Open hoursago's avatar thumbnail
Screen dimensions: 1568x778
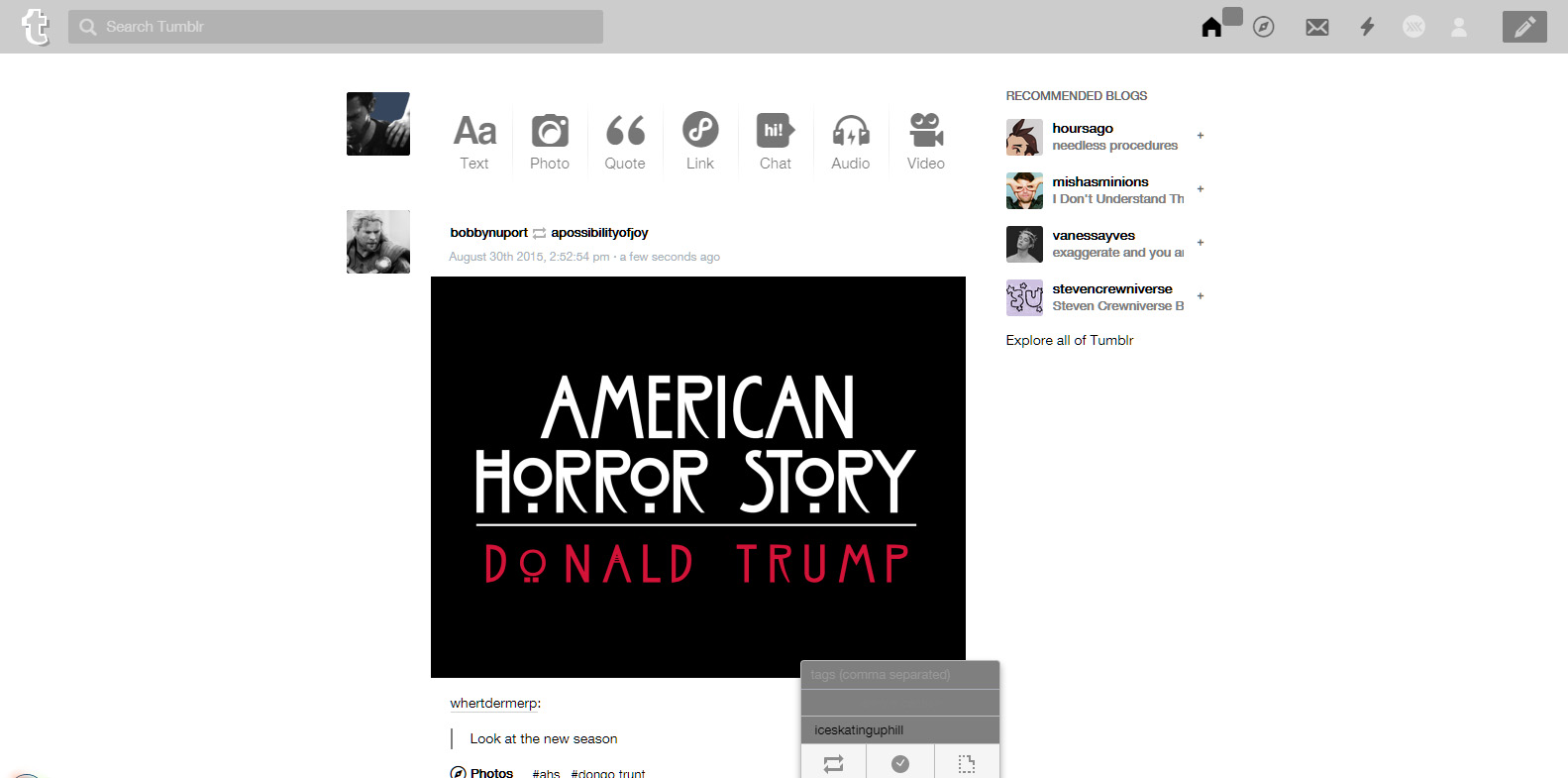(1024, 137)
